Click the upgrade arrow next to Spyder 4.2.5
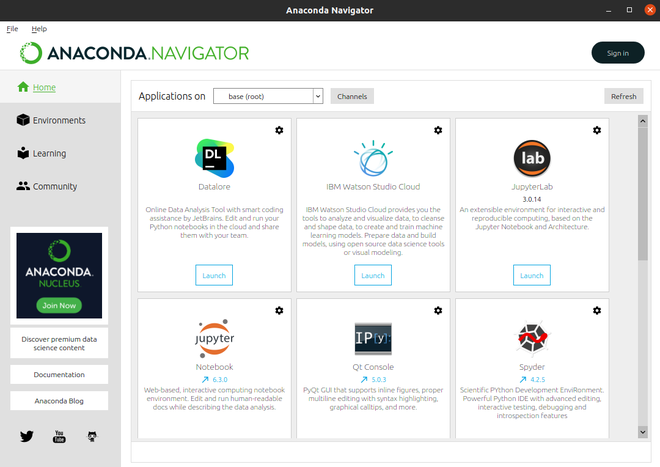The image size is (660, 467). 523,379
